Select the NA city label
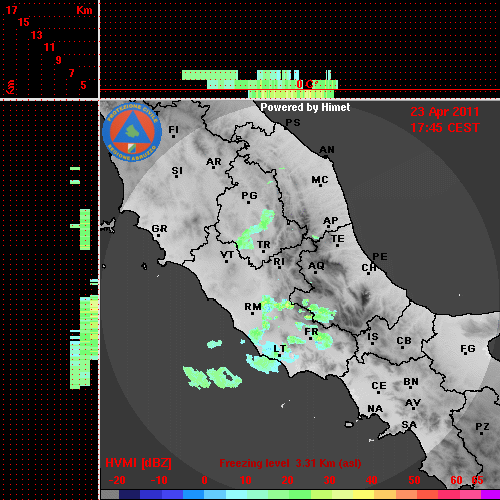The width and height of the screenshot is (500, 500). click(x=375, y=409)
